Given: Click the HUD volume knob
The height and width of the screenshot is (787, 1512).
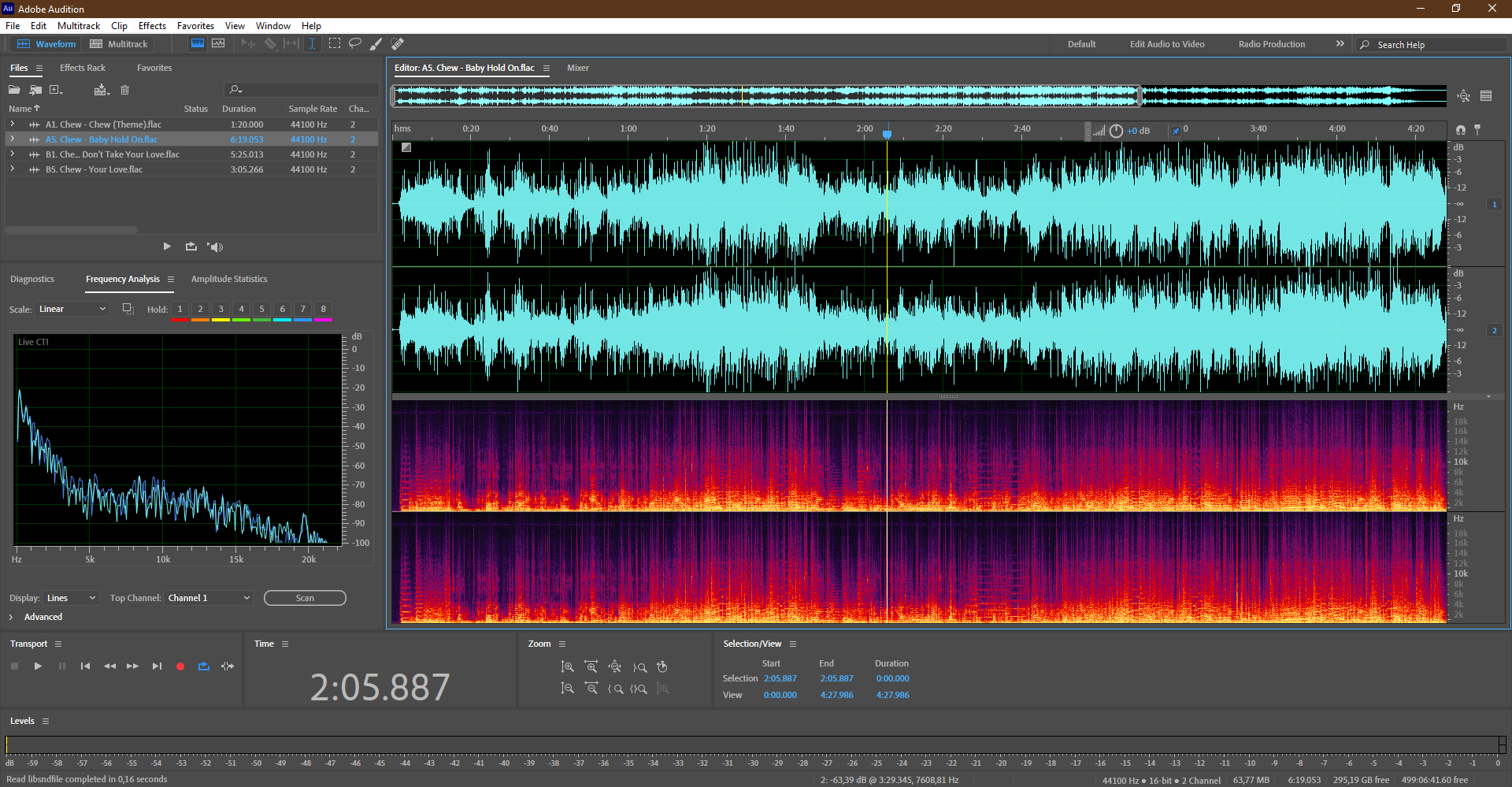Looking at the screenshot, I should click(x=1116, y=131).
